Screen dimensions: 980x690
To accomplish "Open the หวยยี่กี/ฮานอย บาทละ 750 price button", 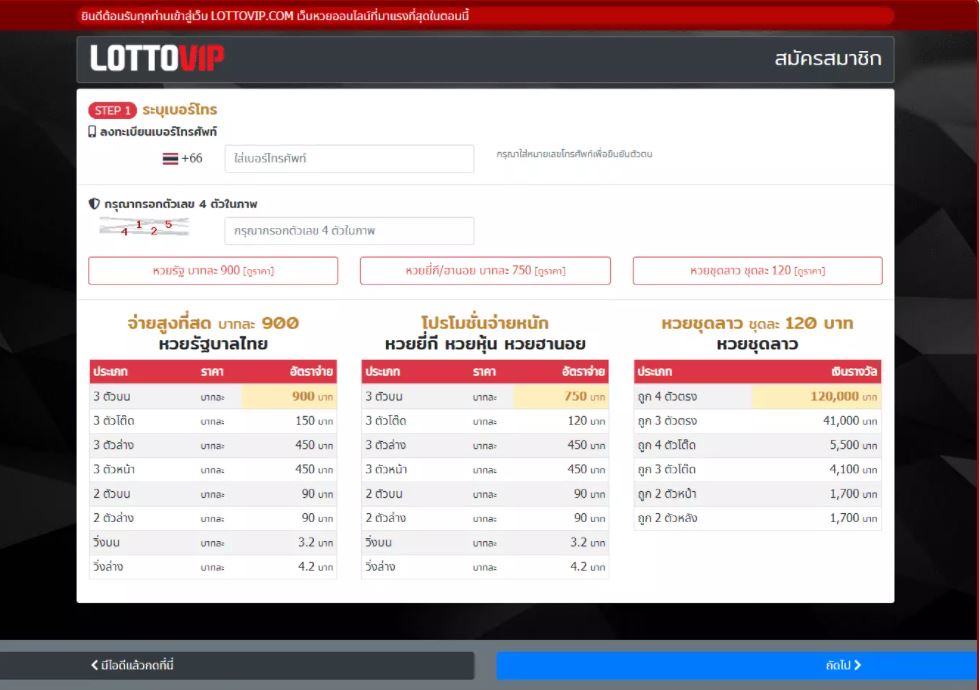I will (x=485, y=271).
